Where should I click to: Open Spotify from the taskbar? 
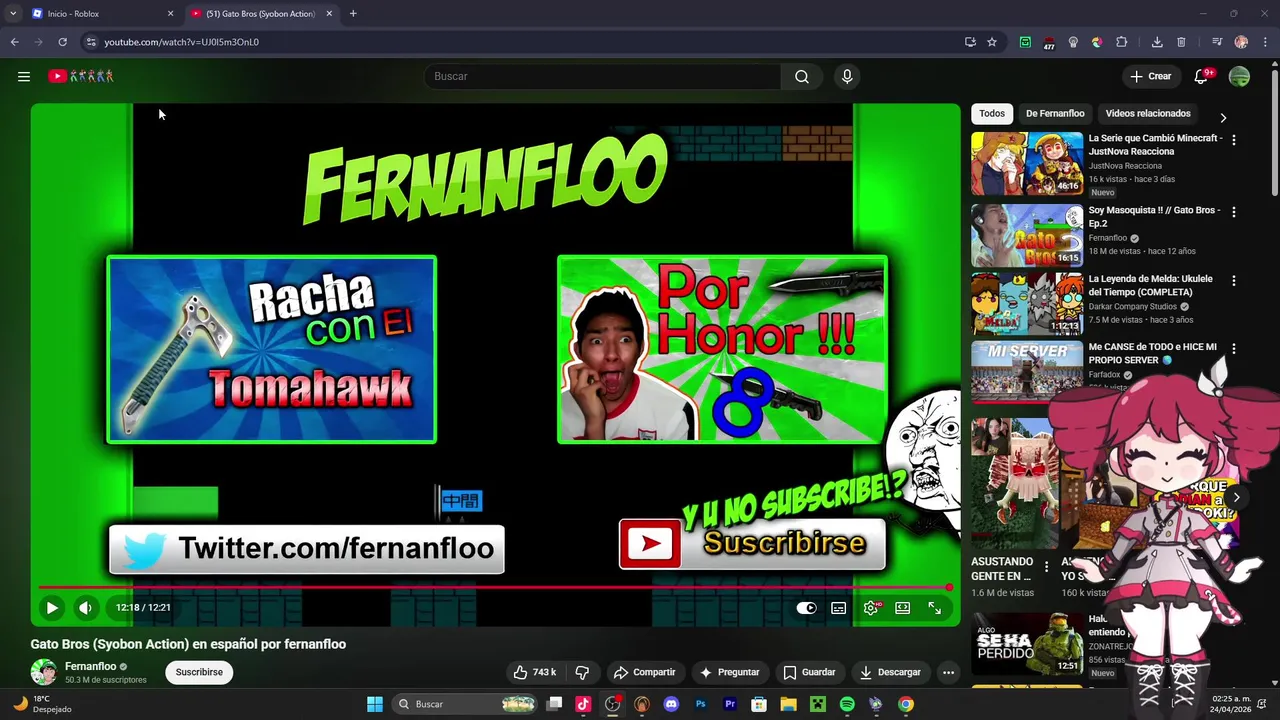[x=847, y=704]
